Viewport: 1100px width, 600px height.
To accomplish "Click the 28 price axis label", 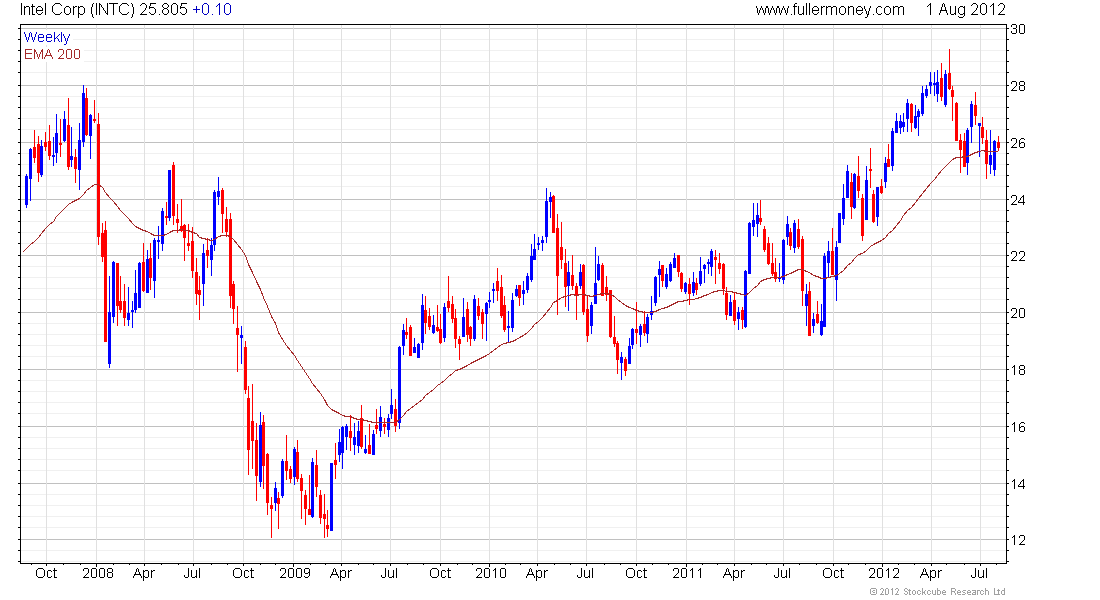I will tap(1017, 86).
